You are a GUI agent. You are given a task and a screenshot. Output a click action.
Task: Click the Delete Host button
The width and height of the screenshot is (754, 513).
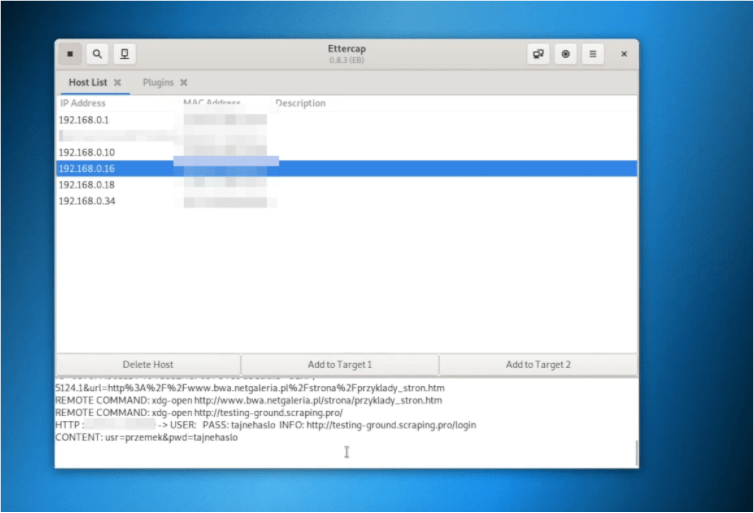point(148,365)
